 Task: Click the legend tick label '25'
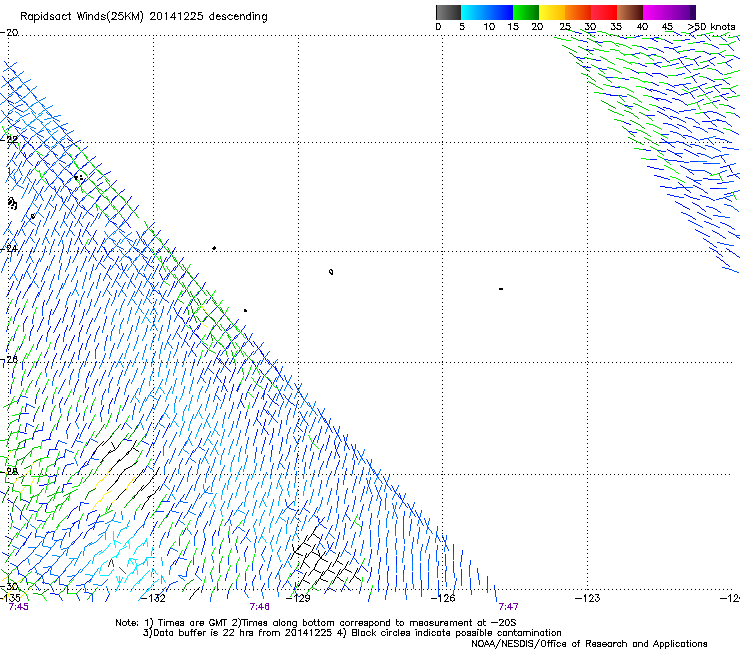tap(565, 26)
